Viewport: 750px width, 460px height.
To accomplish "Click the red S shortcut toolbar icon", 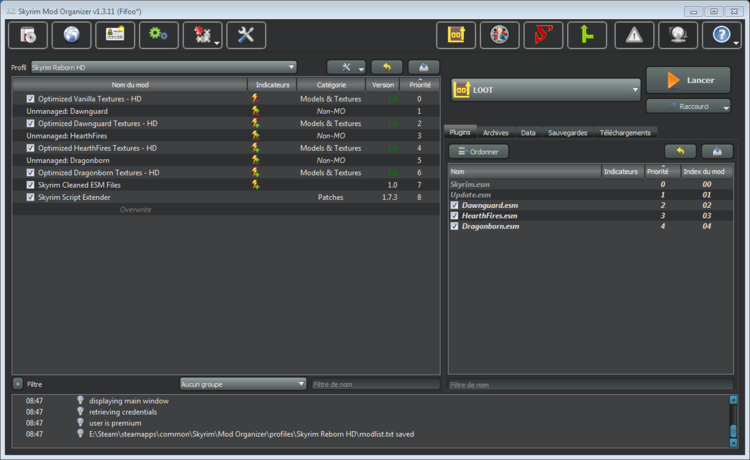I will pyautogui.click(x=543, y=35).
